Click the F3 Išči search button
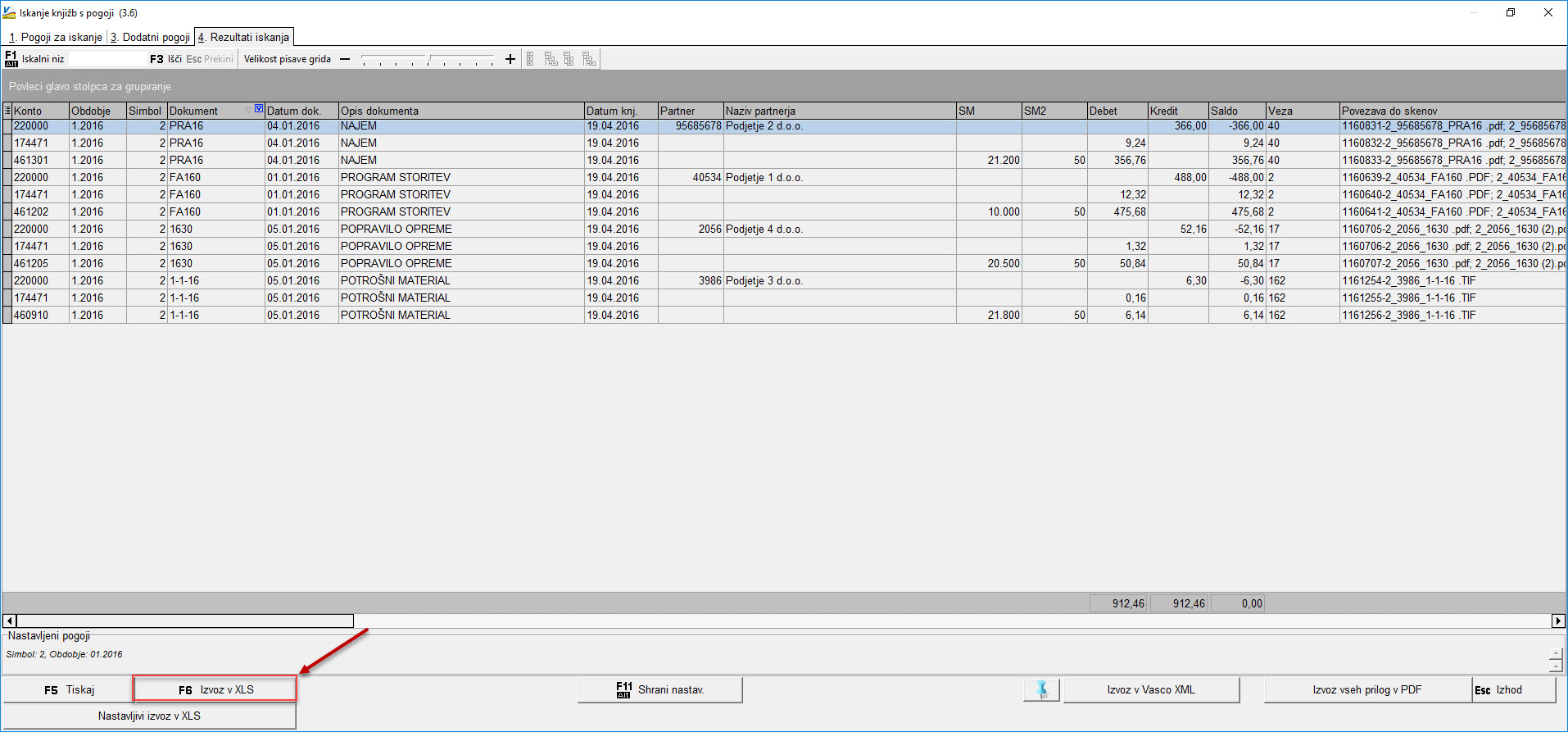 click(x=165, y=59)
